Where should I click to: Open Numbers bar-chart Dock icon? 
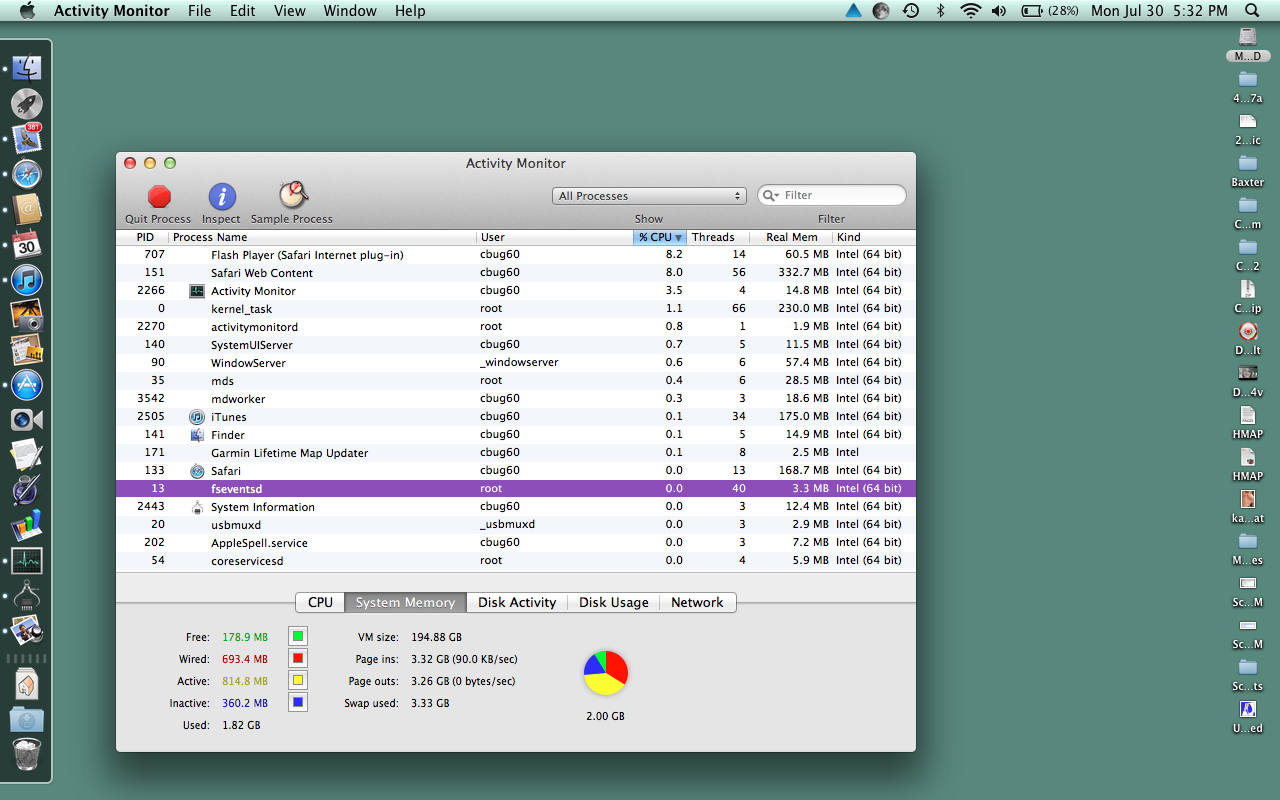[x=27, y=524]
